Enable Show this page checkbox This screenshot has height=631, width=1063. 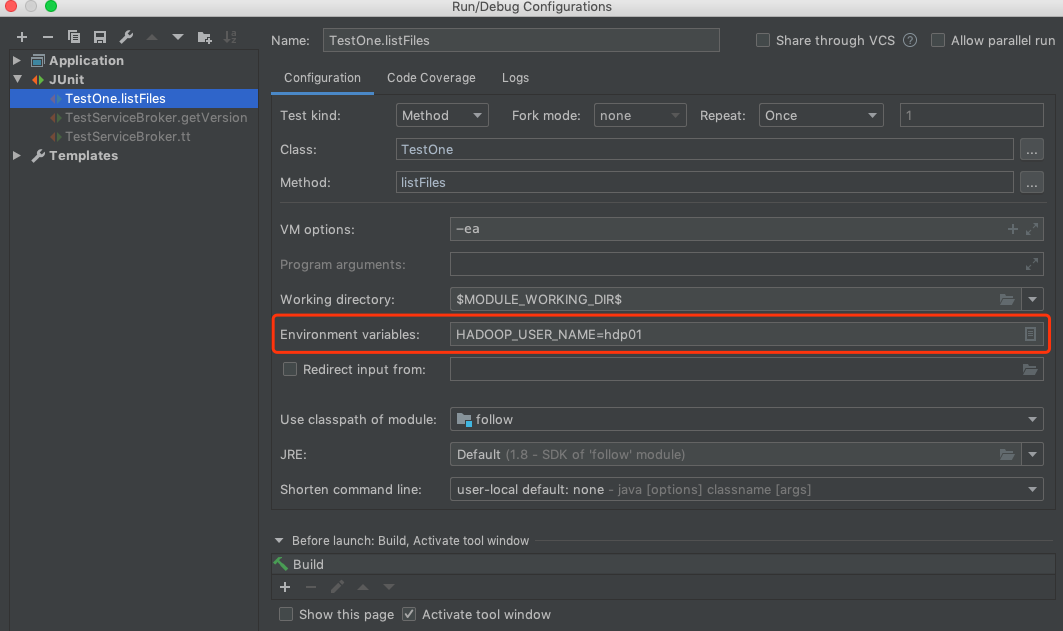click(x=286, y=614)
